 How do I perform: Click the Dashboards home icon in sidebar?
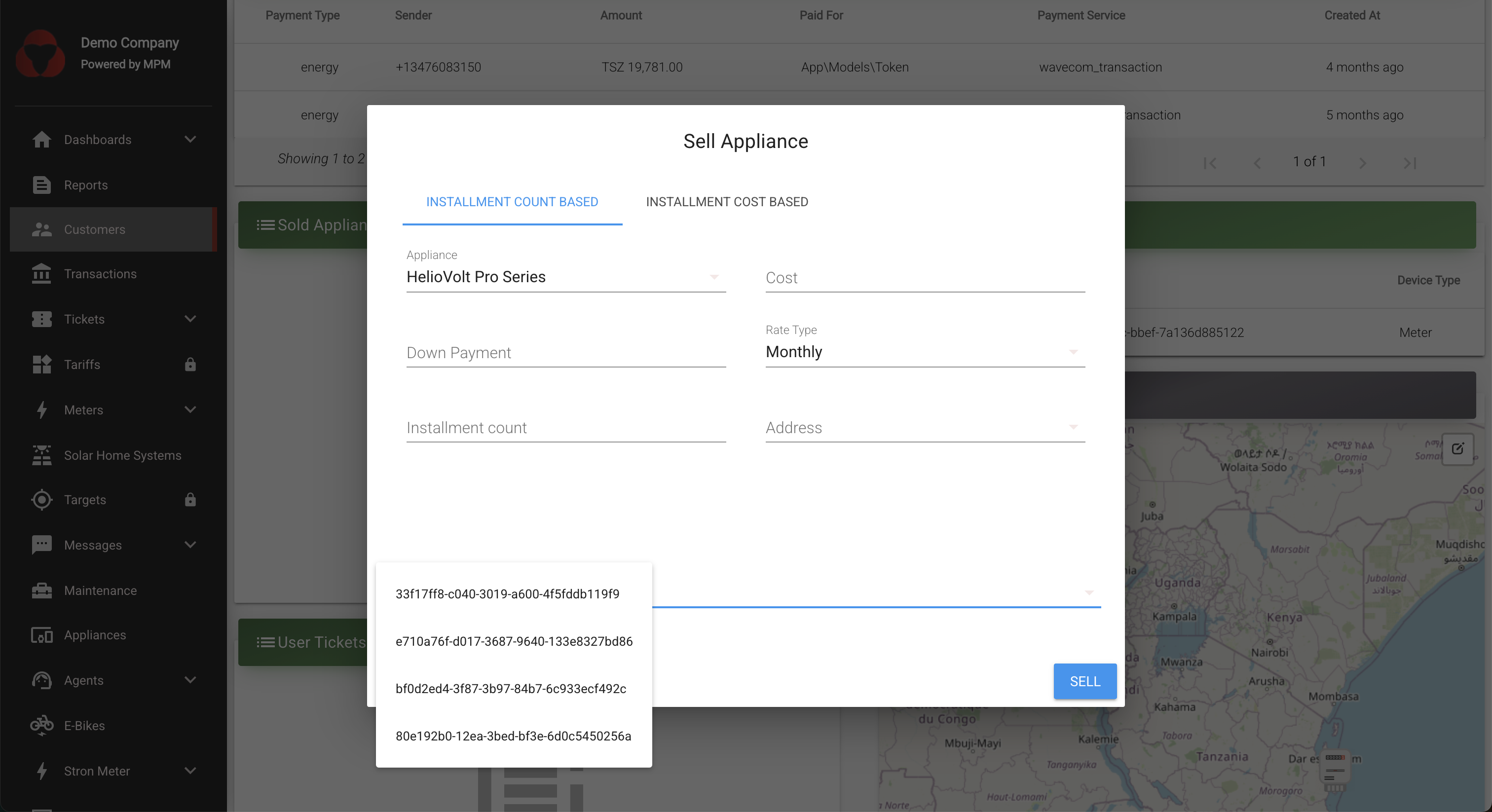pos(42,140)
